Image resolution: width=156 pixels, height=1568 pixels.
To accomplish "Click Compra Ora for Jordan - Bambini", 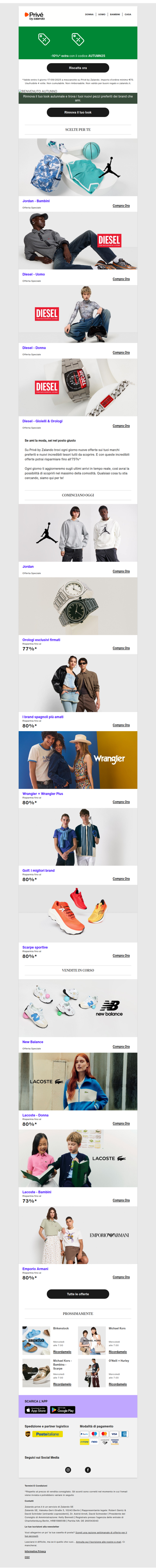I will coord(121,205).
